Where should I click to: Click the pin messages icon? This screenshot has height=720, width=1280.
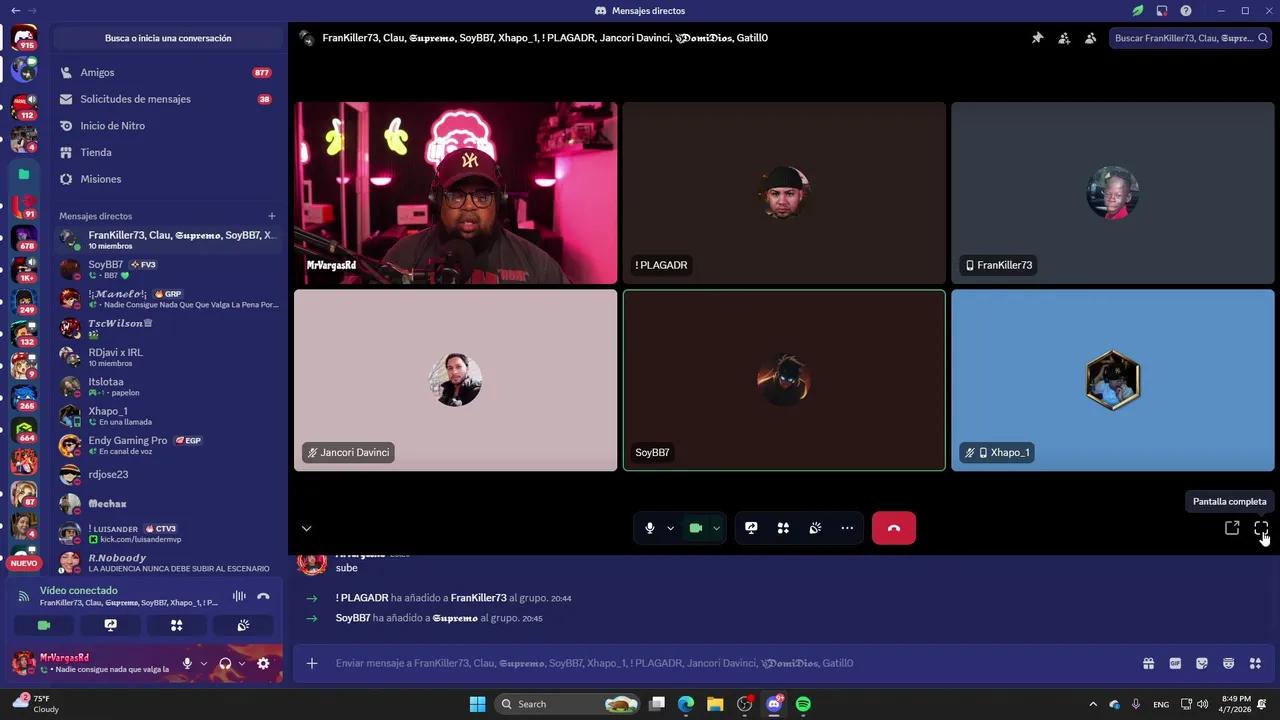tap(1037, 37)
